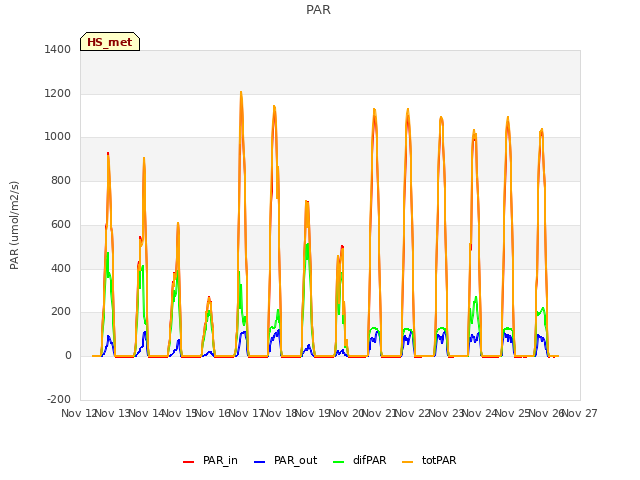
Task: Toggle the difPAR legend entry
Action: pyautogui.click(x=359, y=460)
